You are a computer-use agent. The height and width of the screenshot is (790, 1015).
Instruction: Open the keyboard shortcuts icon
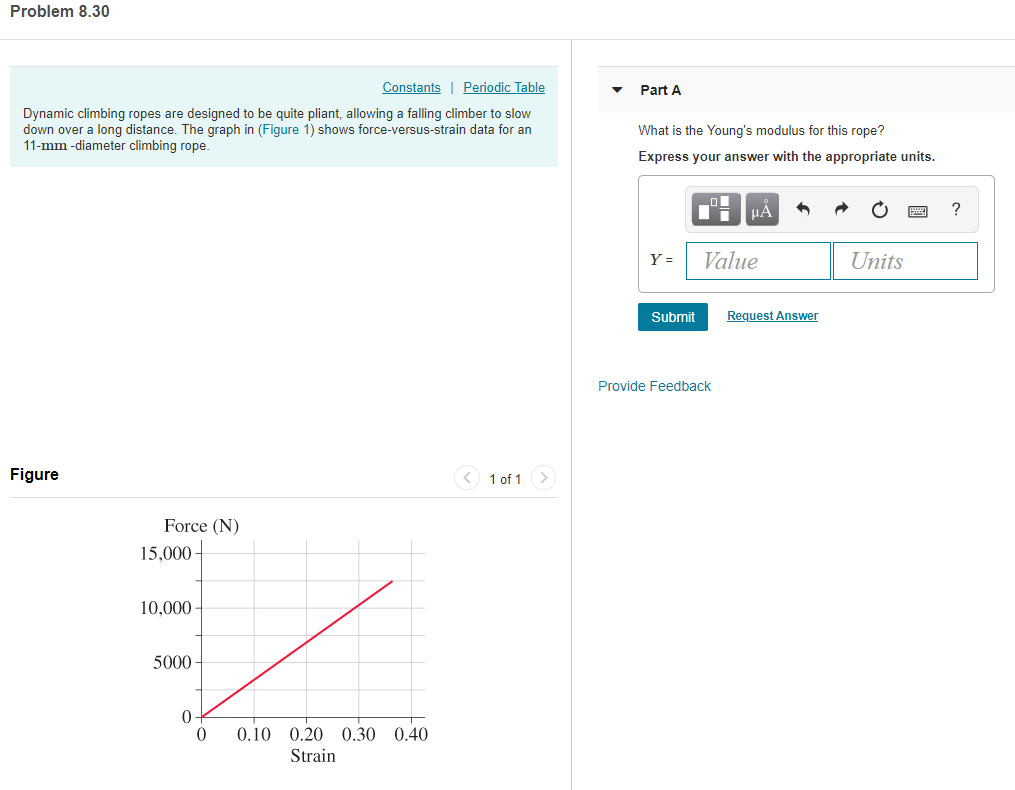point(917,210)
